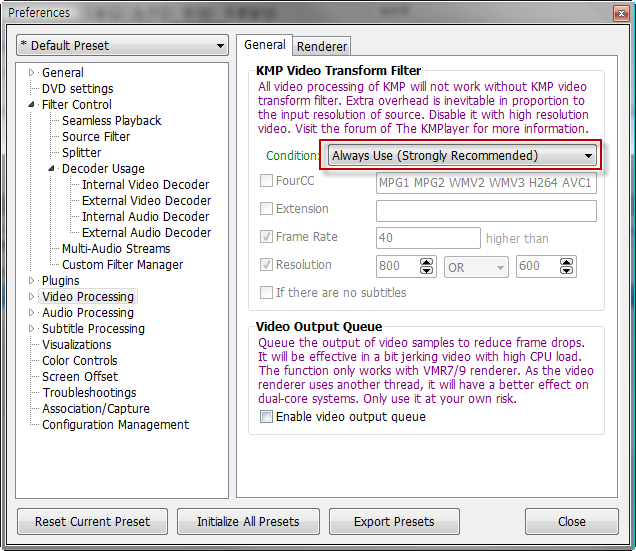Select Subtitle Processing in the tree
The width and height of the screenshot is (636, 551).
pyautogui.click(x=93, y=329)
